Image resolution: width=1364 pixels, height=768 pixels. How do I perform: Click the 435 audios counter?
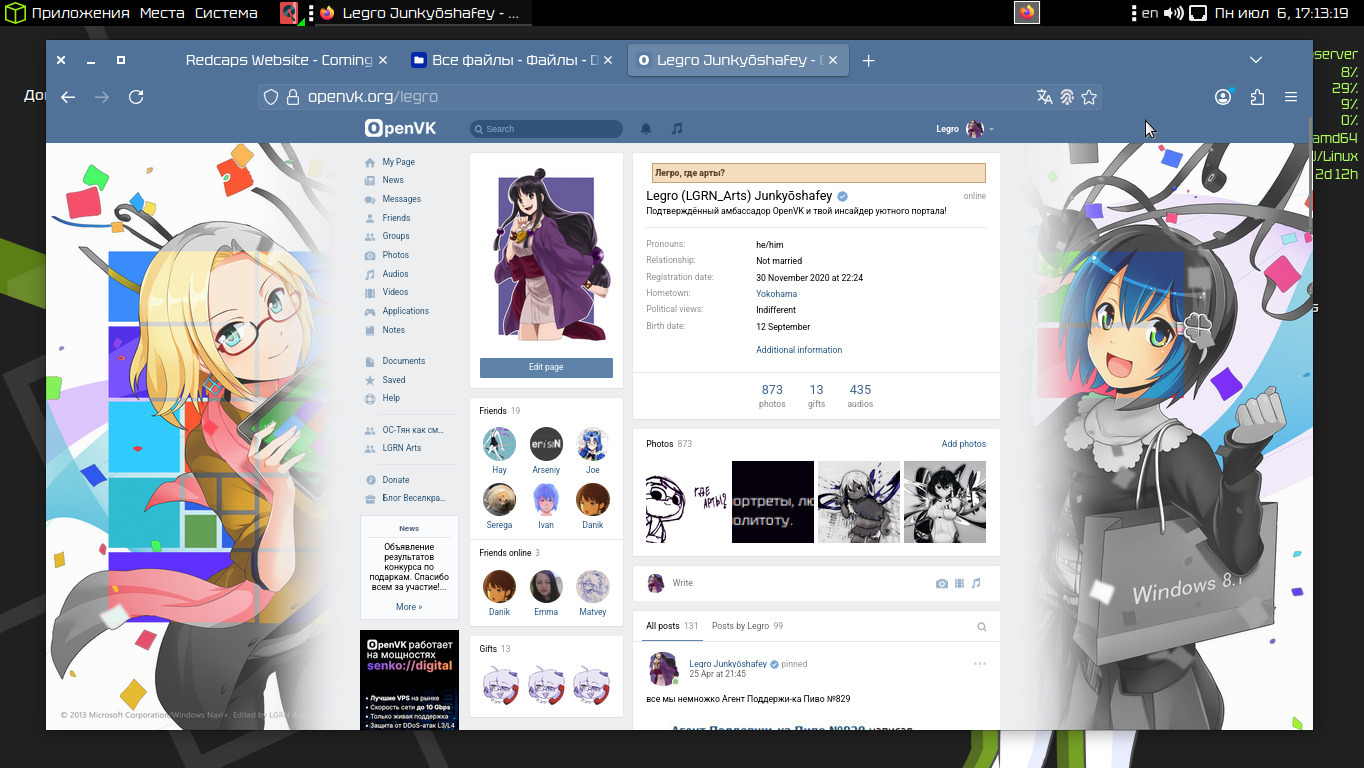coord(860,396)
